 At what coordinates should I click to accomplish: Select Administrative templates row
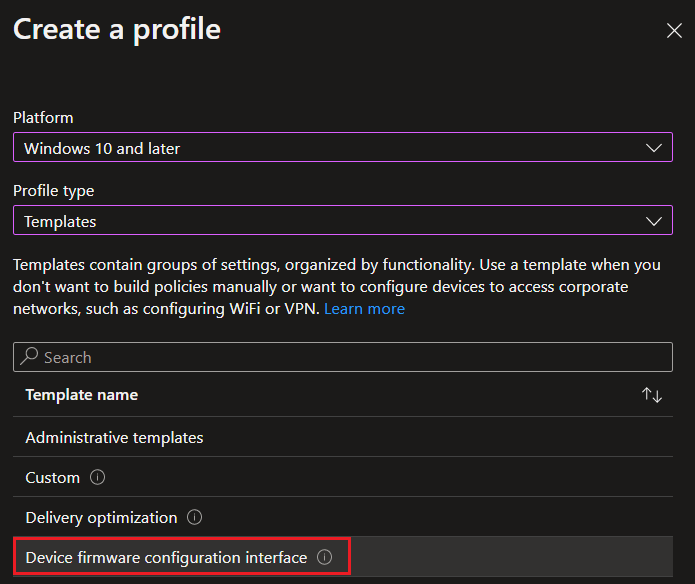[343, 437]
